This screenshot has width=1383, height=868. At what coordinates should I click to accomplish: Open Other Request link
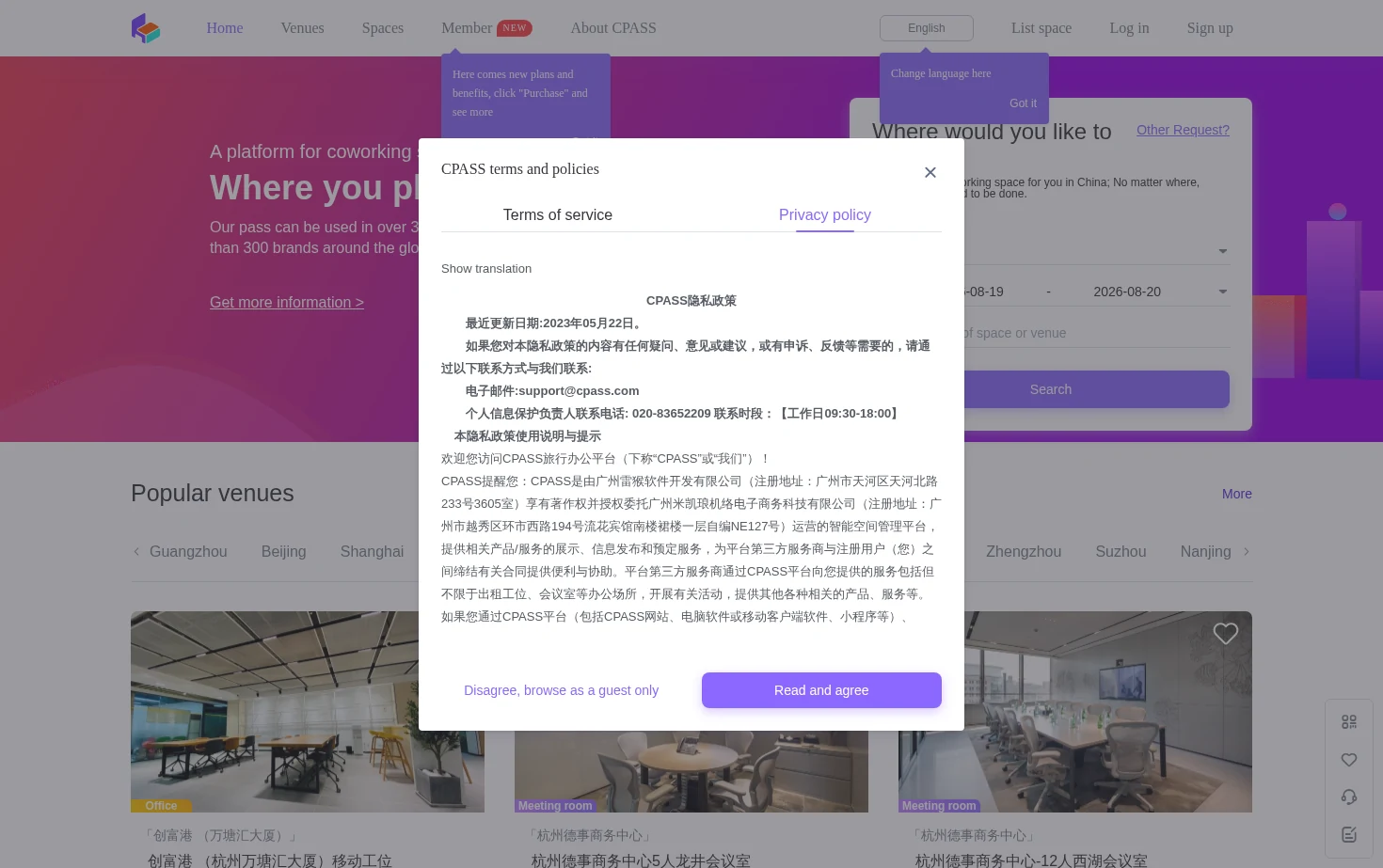click(x=1183, y=130)
